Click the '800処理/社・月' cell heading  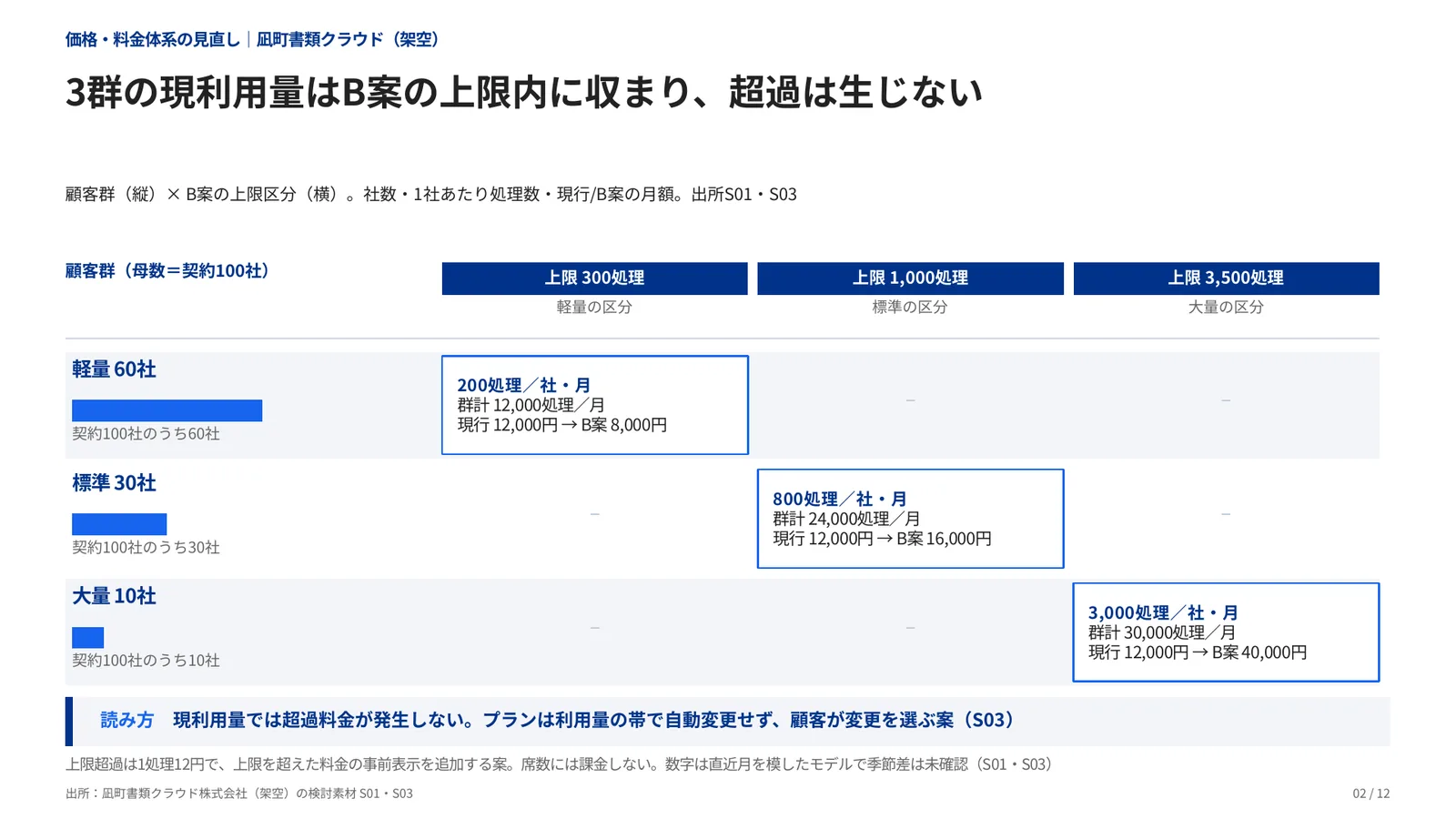pos(840,499)
